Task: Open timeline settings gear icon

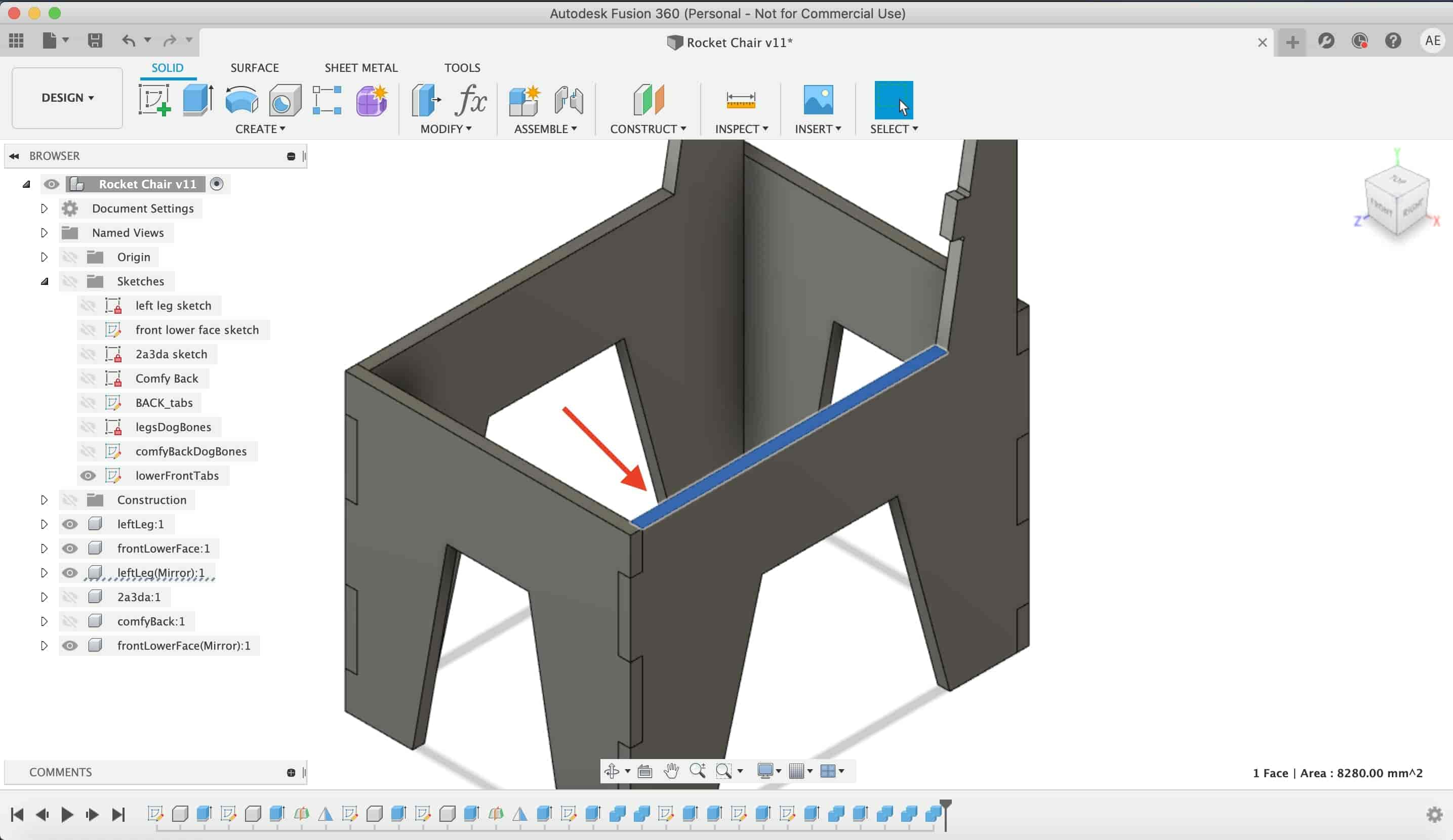Action: pyautogui.click(x=1434, y=815)
